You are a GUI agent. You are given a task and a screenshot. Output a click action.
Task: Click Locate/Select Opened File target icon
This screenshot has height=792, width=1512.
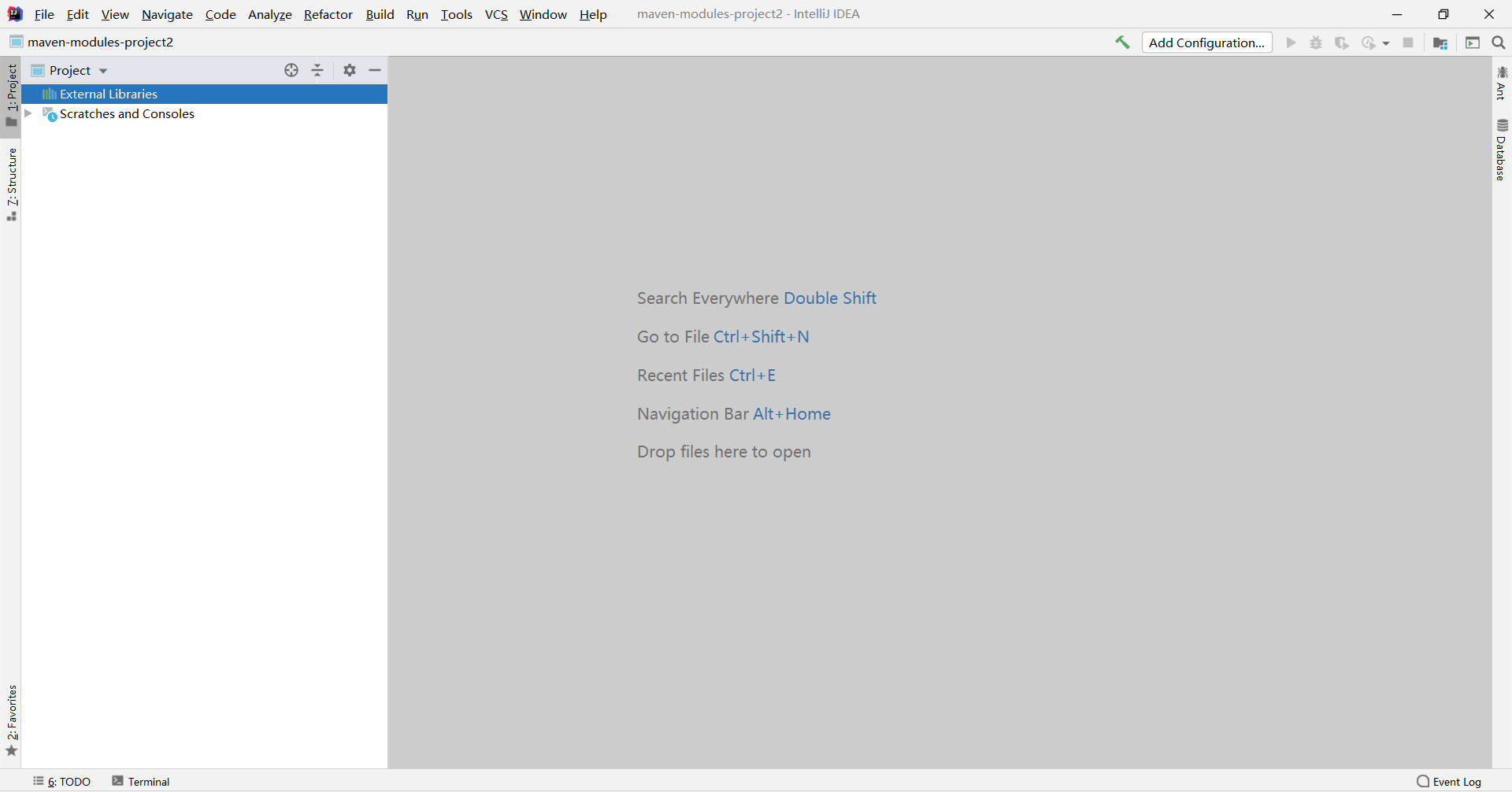pyautogui.click(x=291, y=70)
